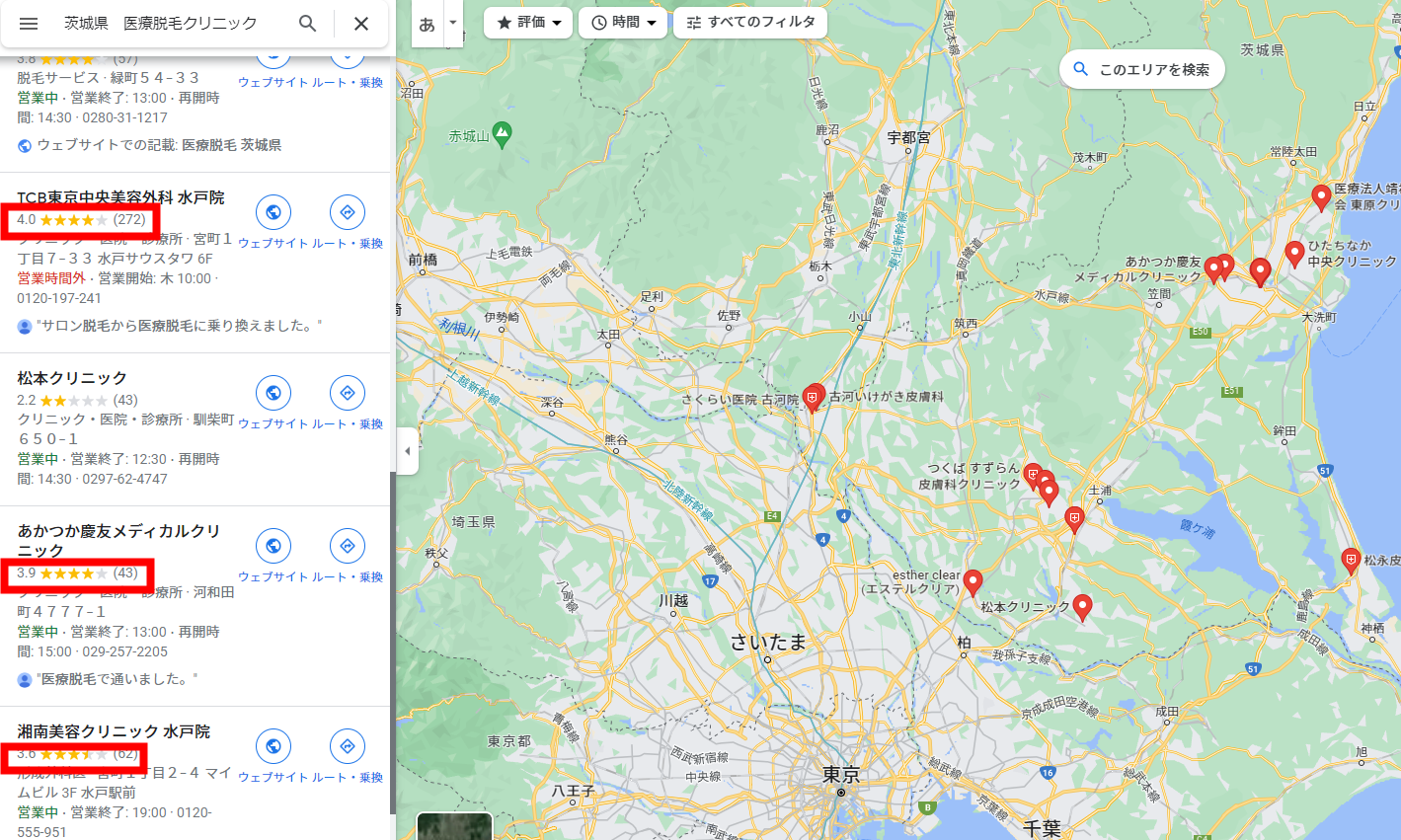Click phone number 0280-31-1217

click(x=124, y=117)
